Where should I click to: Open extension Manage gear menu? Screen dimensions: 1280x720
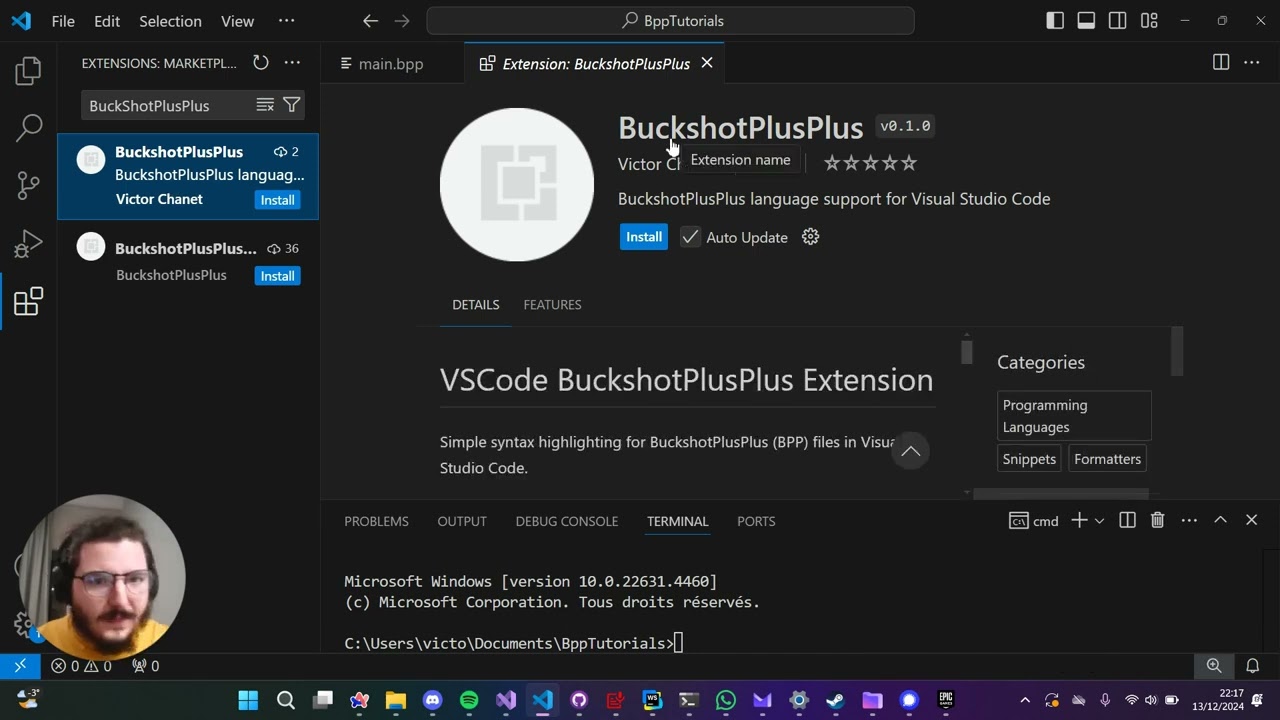[811, 237]
